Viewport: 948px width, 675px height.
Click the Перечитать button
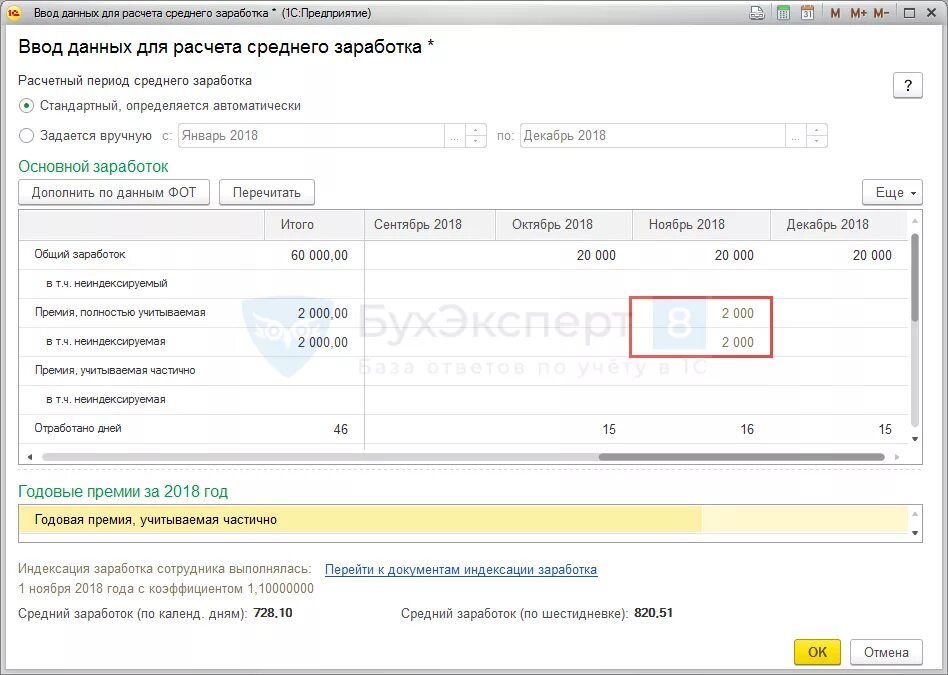point(267,192)
